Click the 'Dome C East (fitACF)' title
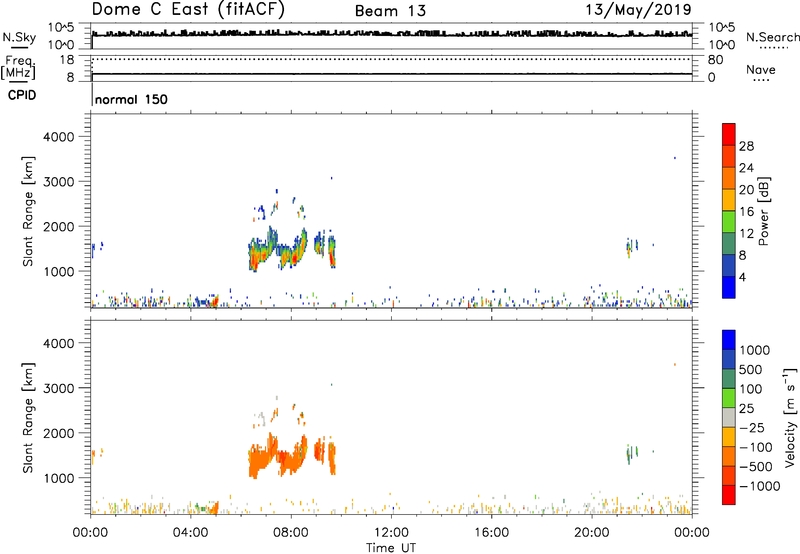This screenshot has height=554, width=800. point(188,10)
